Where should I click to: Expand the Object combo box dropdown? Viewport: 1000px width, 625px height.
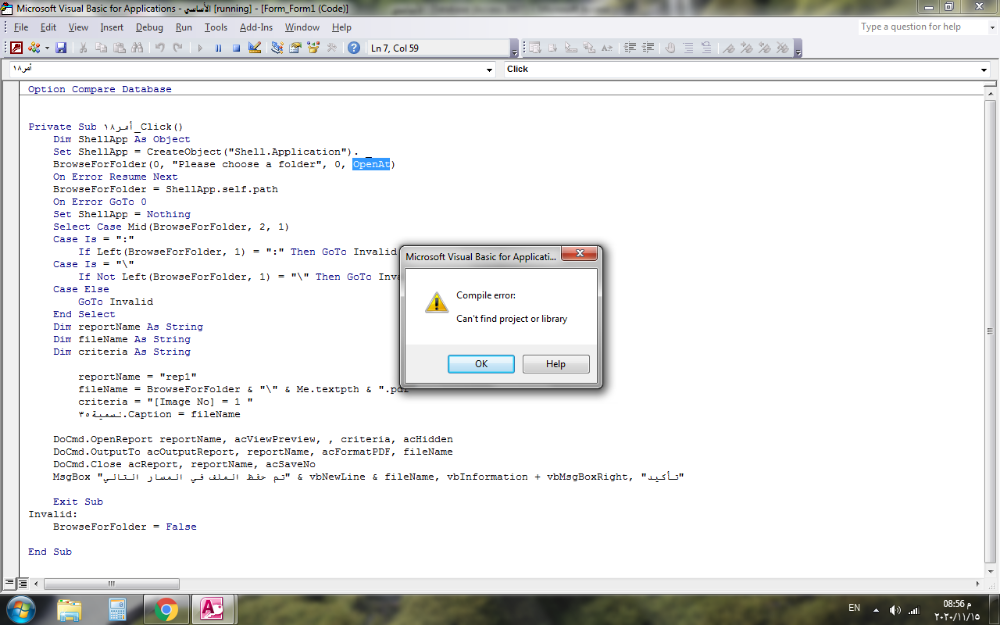tap(489, 70)
